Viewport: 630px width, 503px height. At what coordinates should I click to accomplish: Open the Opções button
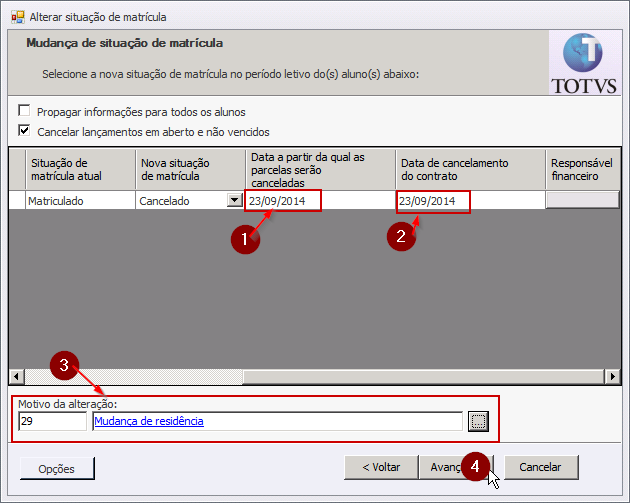click(58, 468)
